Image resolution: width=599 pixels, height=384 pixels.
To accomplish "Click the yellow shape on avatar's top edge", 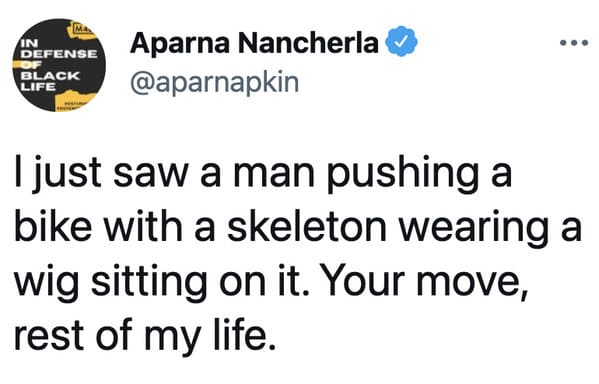I will [x=80, y=31].
